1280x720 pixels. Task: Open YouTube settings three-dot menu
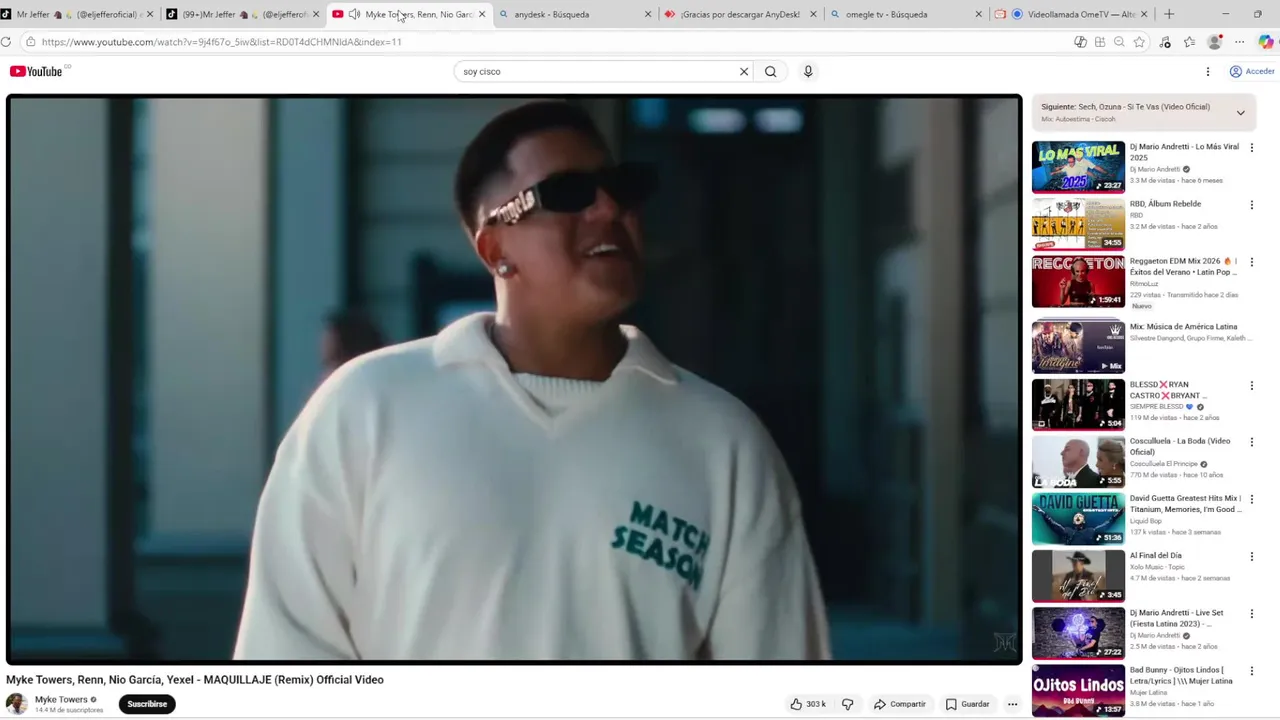tap(1208, 71)
